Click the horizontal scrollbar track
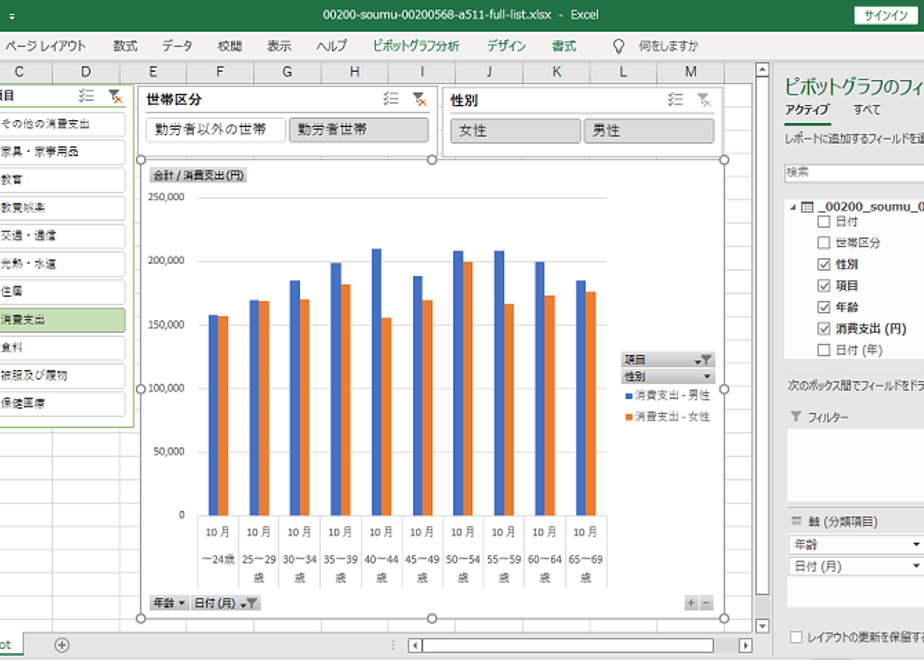The height and width of the screenshot is (660, 924). pyautogui.click(x=567, y=645)
